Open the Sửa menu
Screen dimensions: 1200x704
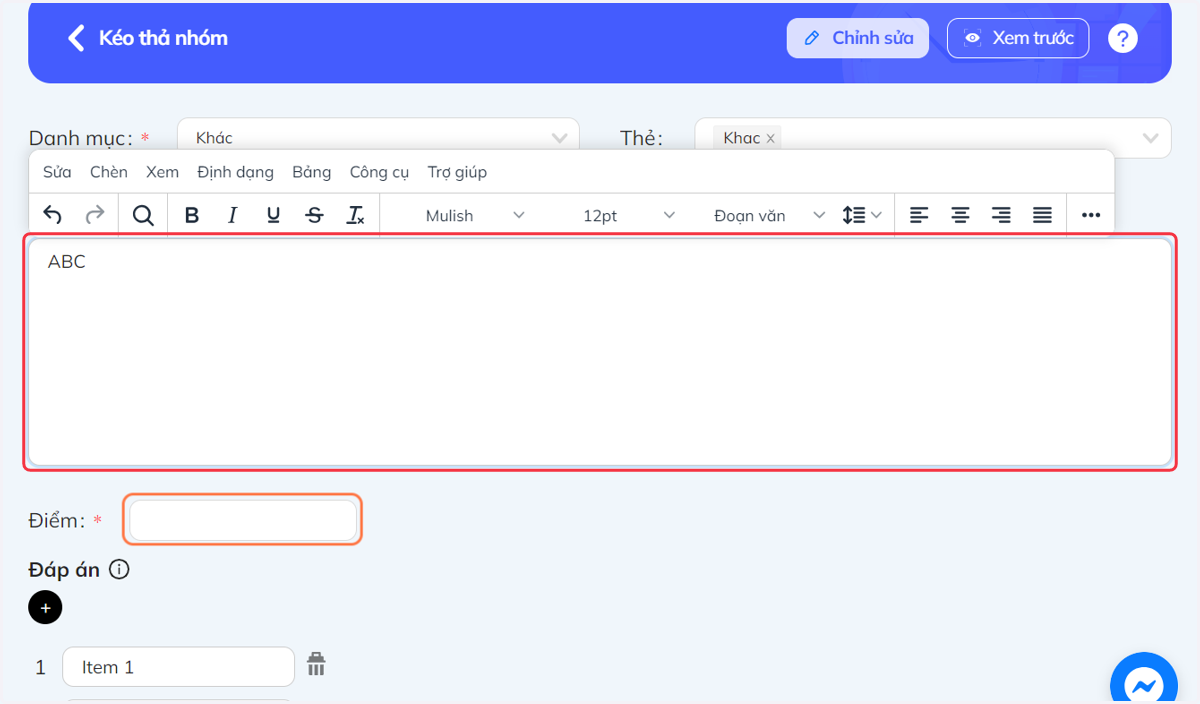point(57,172)
